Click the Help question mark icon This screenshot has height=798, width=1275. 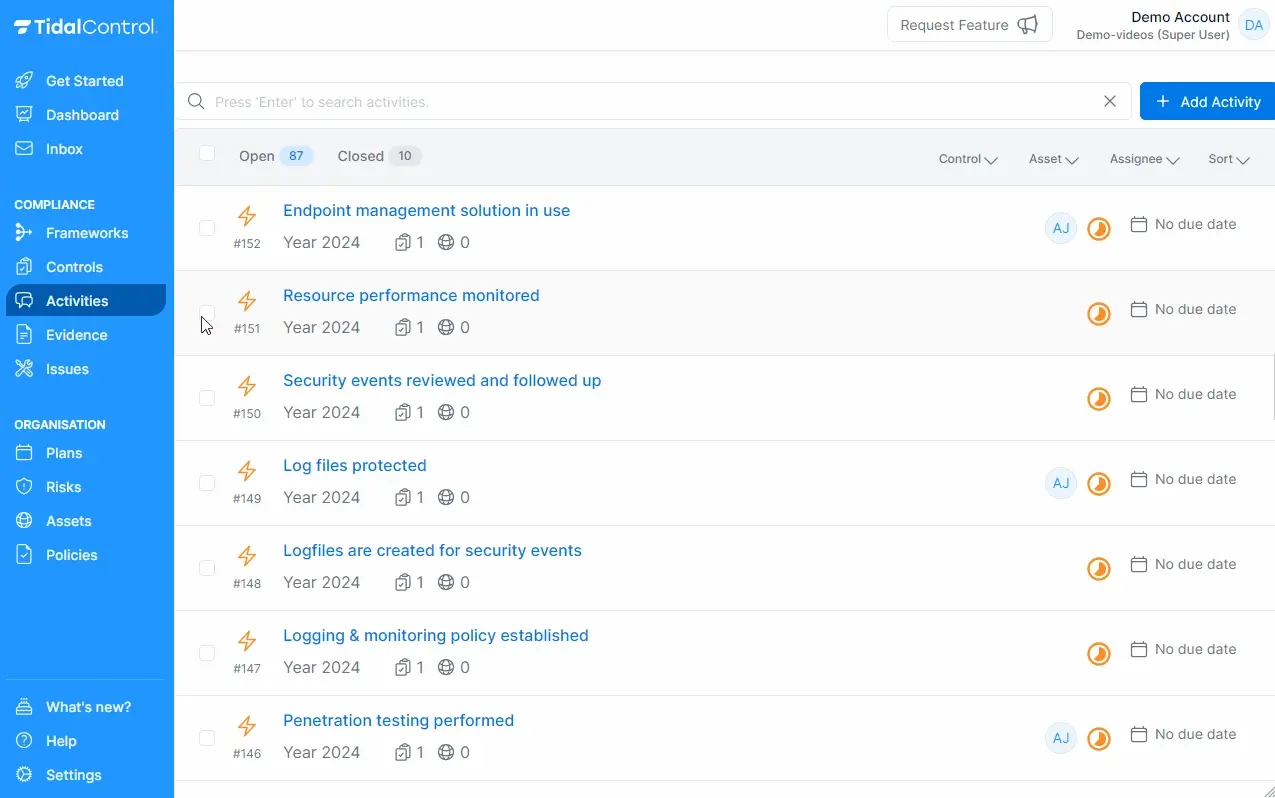(x=24, y=741)
